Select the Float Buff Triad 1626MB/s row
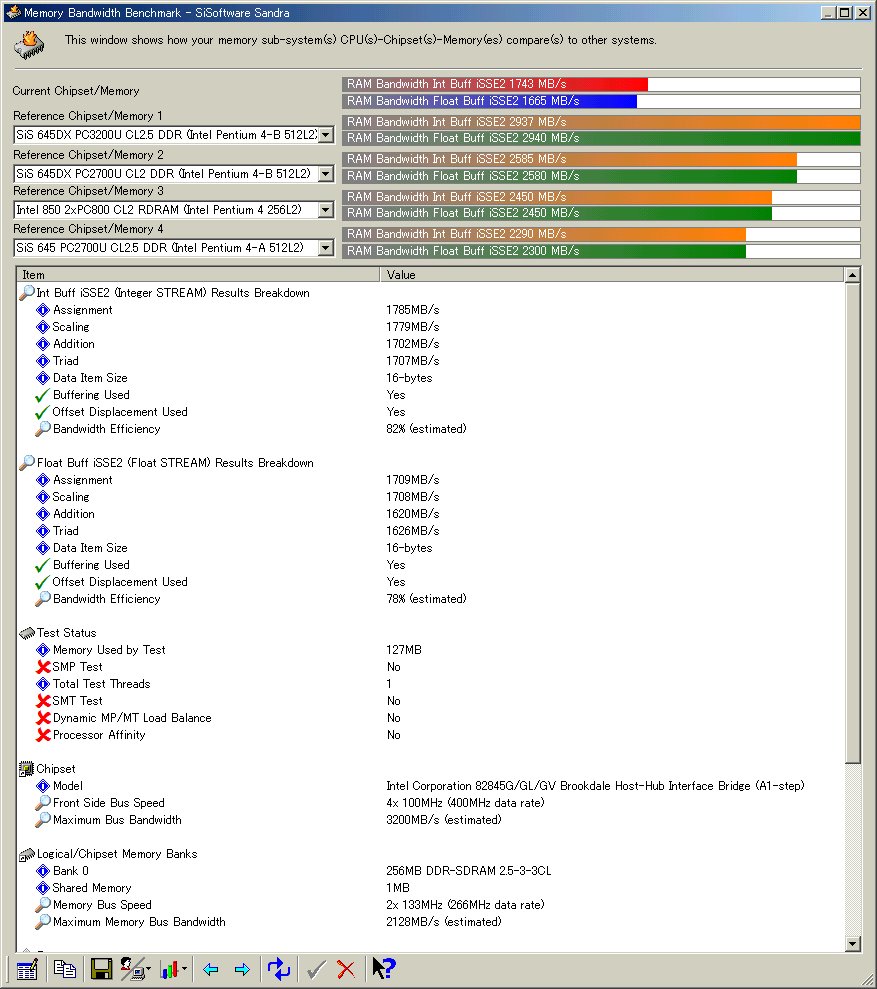The height and width of the screenshot is (989, 877). pyautogui.click(x=430, y=531)
